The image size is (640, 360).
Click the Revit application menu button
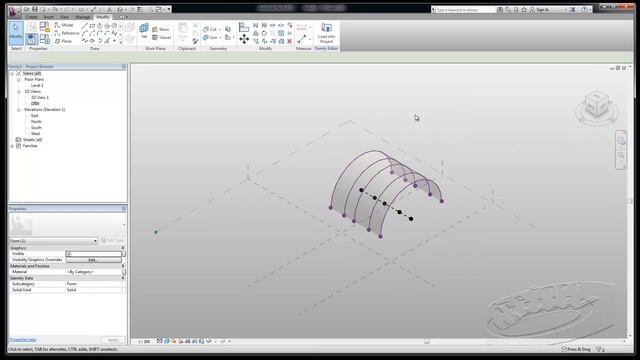click(13, 11)
